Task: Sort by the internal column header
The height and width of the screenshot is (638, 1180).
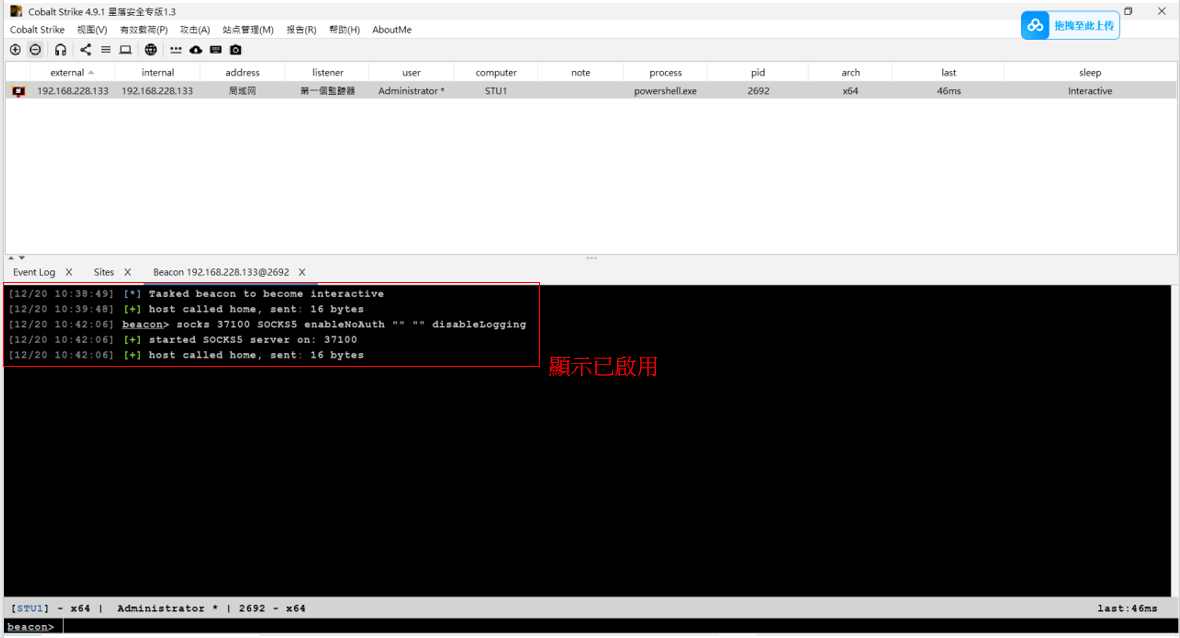Action: tap(157, 72)
